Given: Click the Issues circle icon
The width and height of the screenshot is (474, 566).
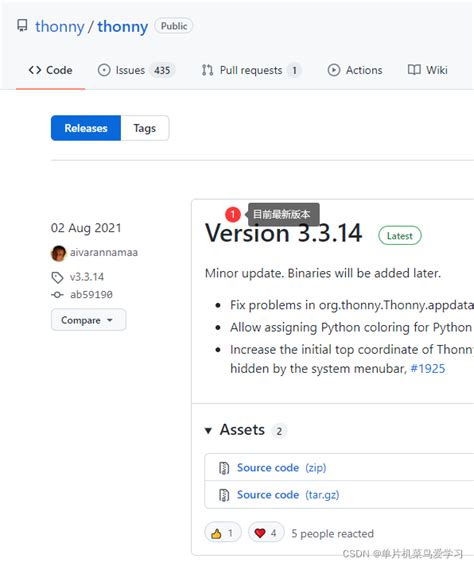Looking at the screenshot, I should (x=104, y=70).
